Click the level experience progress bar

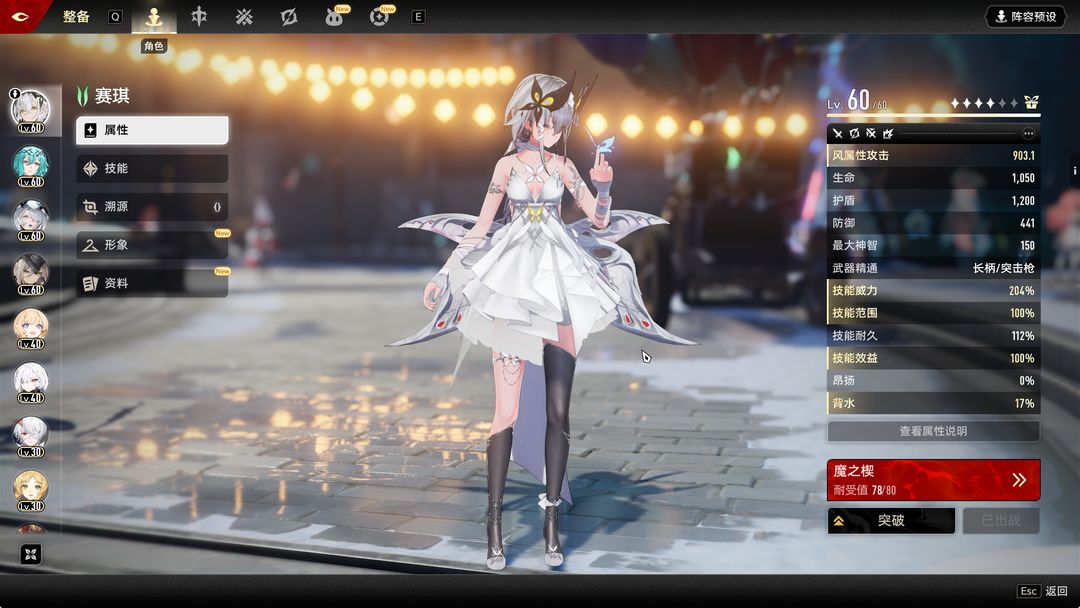click(x=933, y=114)
